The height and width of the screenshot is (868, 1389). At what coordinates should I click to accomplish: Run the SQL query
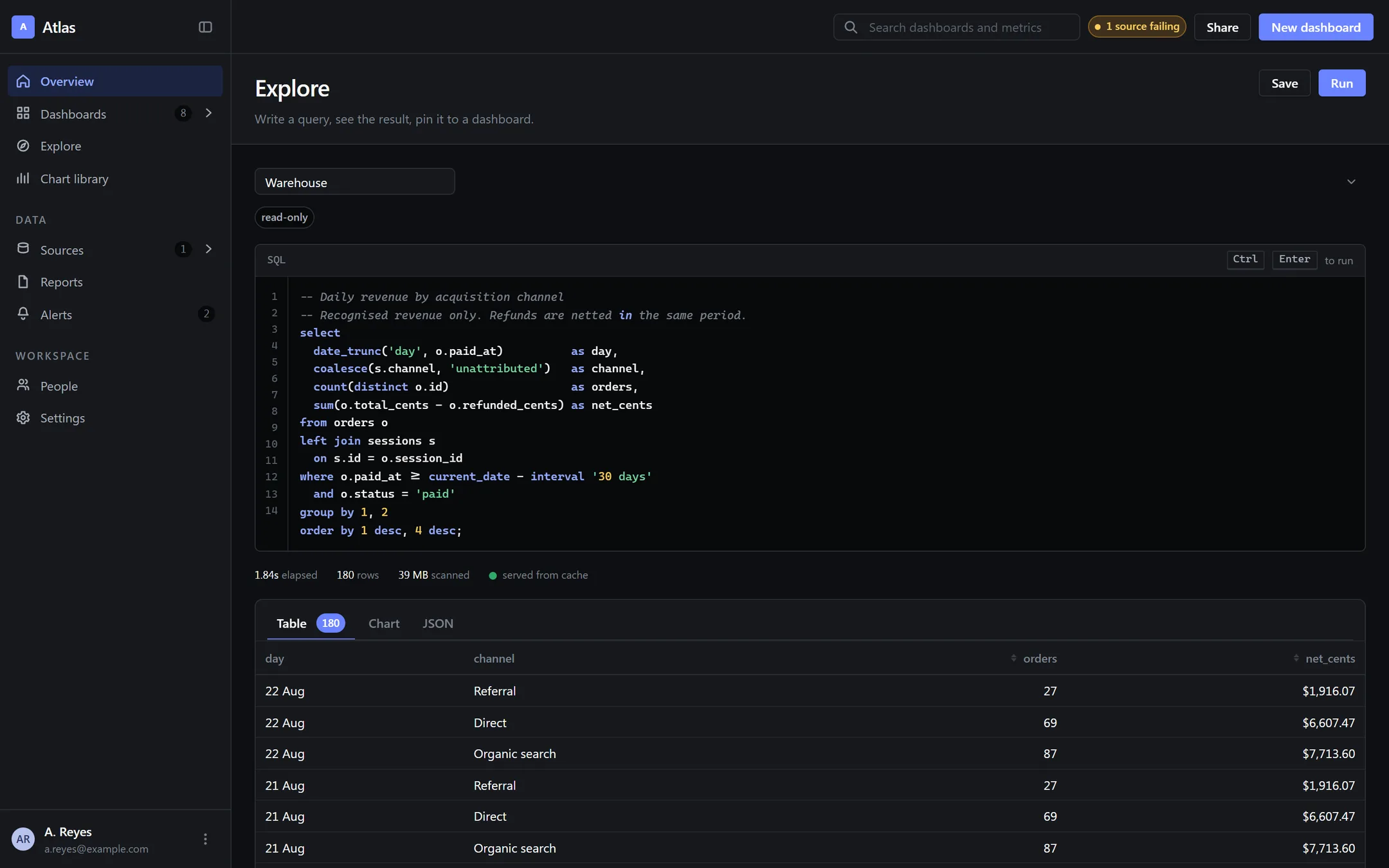click(x=1341, y=83)
